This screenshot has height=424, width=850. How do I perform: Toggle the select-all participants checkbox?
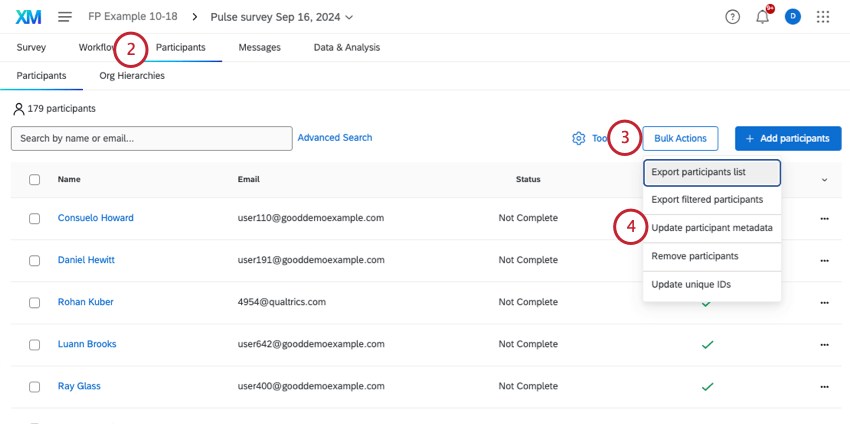pos(34,180)
